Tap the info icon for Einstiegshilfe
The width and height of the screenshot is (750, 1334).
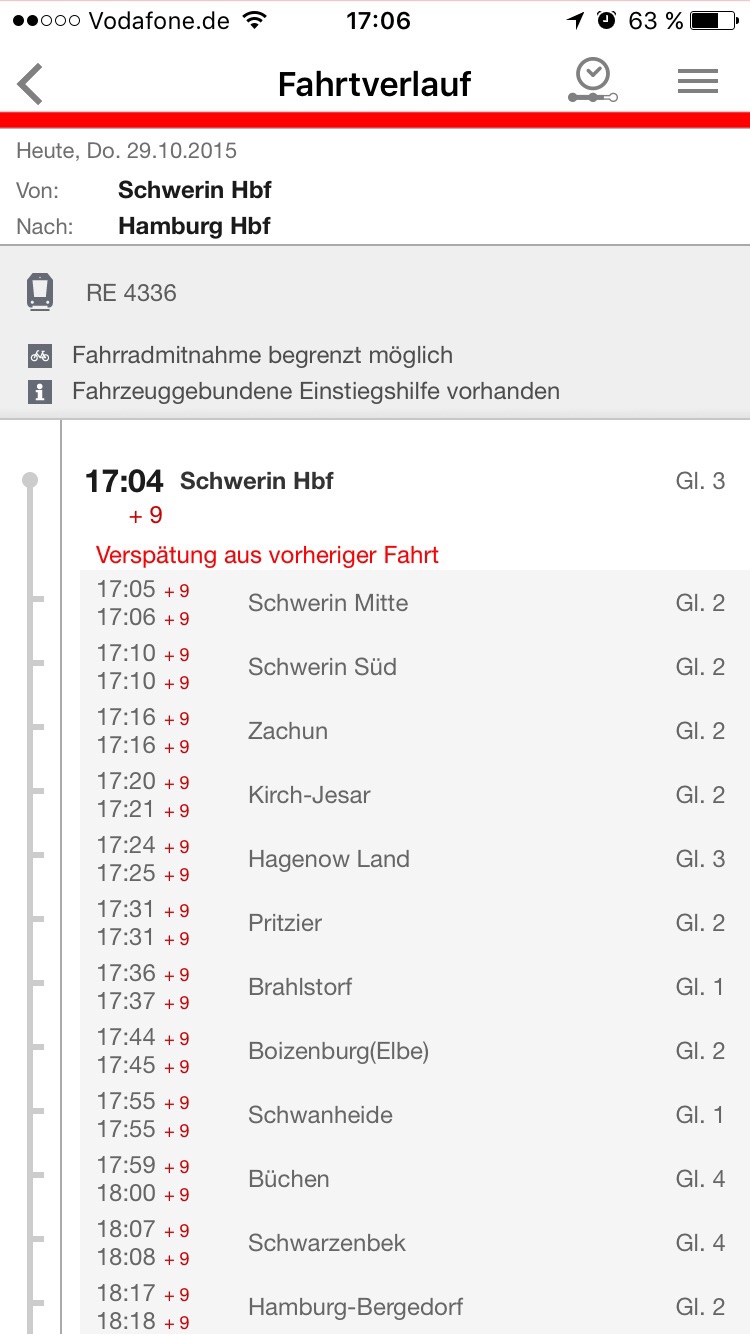(39, 391)
